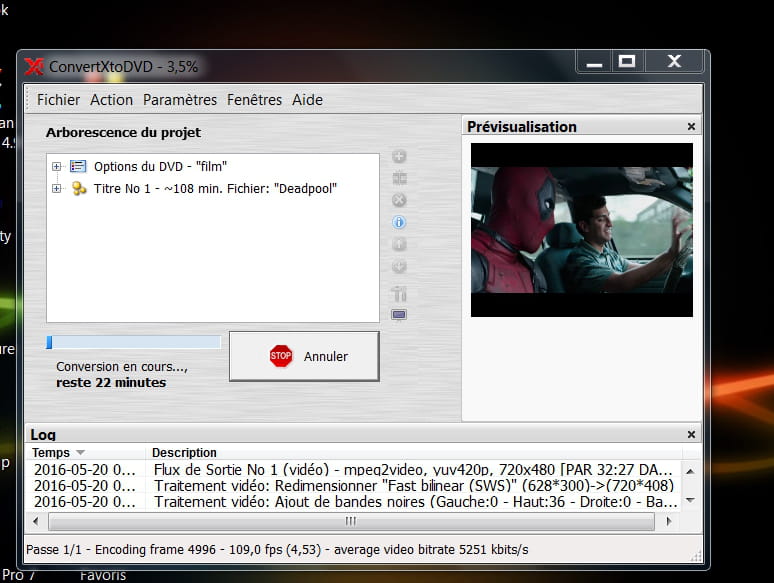Open the Paramètres menu

[180, 100]
